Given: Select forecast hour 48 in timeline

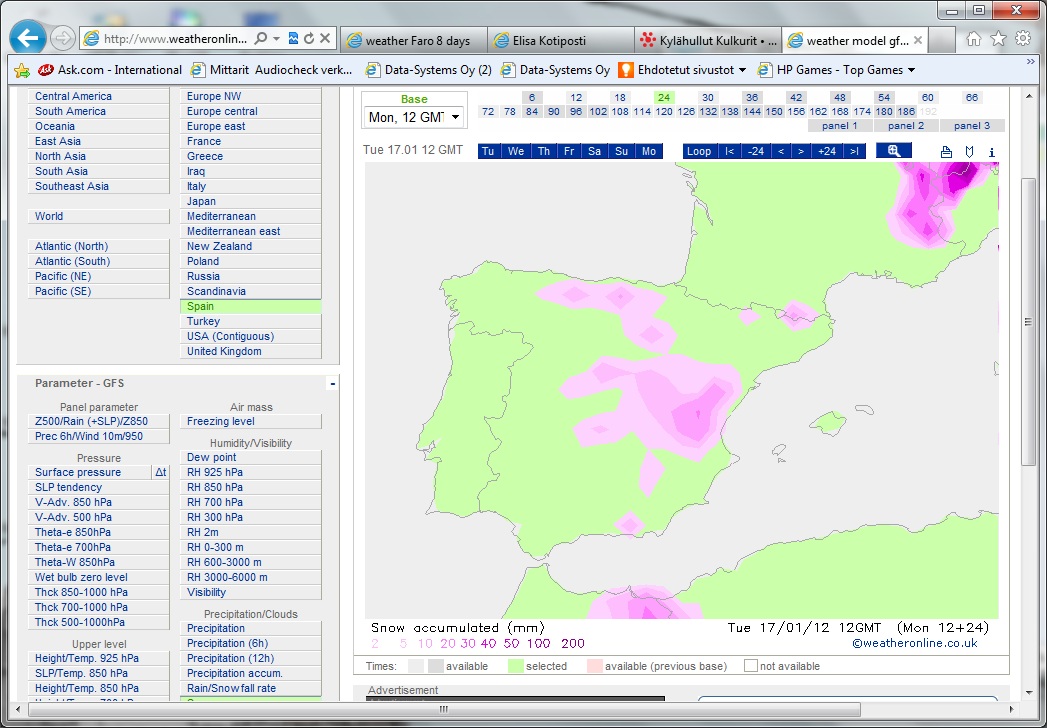Looking at the screenshot, I should (x=840, y=97).
